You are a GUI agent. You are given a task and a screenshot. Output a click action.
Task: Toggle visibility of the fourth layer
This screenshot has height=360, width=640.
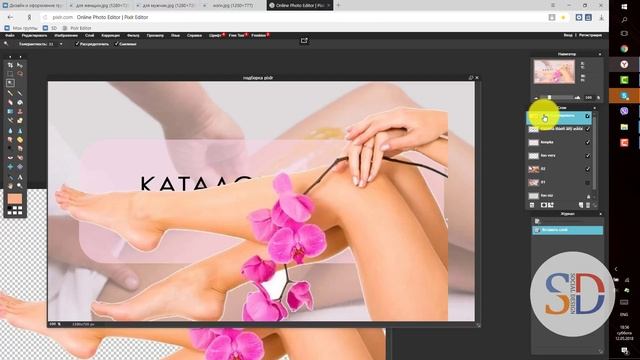point(587,156)
